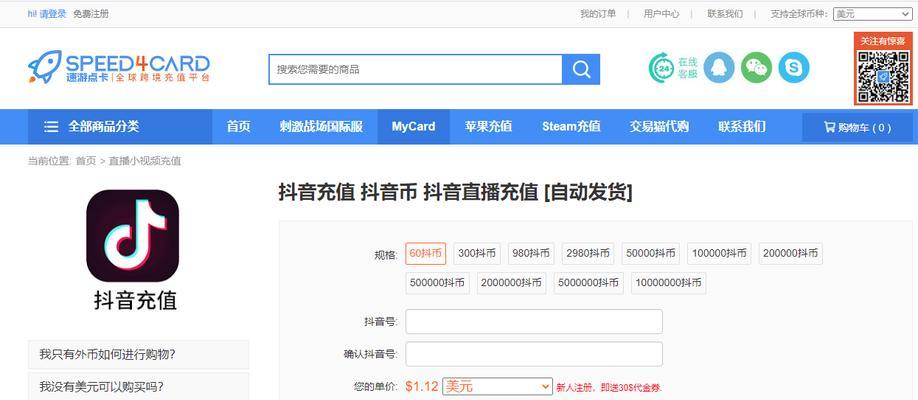
Task: Focus the product search box
Action: click(x=415, y=69)
